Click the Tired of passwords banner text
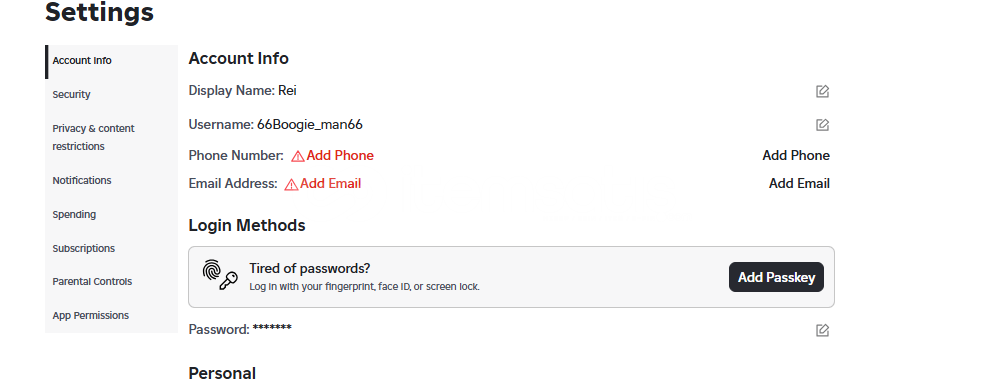Image resolution: width=985 pixels, height=387 pixels. click(x=310, y=268)
